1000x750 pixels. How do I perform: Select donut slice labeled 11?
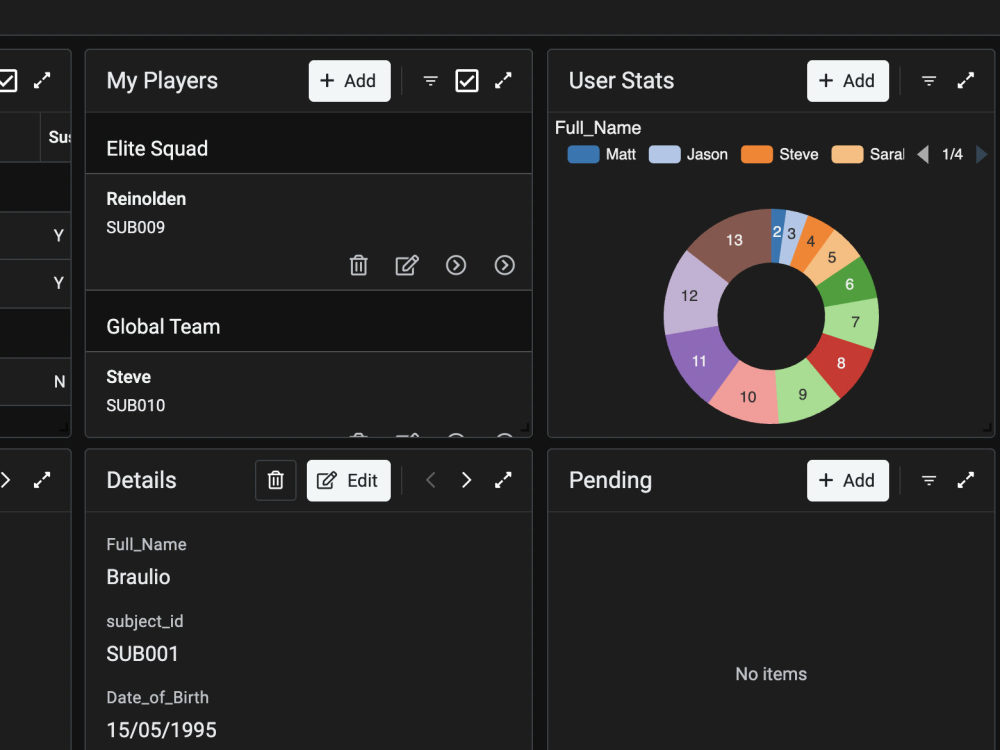click(700, 361)
